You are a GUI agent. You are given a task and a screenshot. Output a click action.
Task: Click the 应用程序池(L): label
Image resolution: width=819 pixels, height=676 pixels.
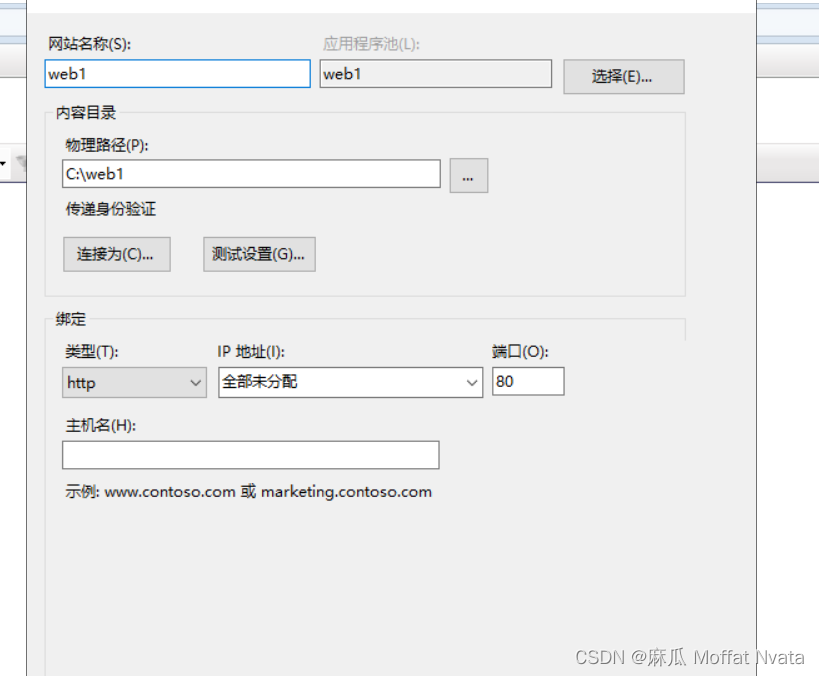371,44
